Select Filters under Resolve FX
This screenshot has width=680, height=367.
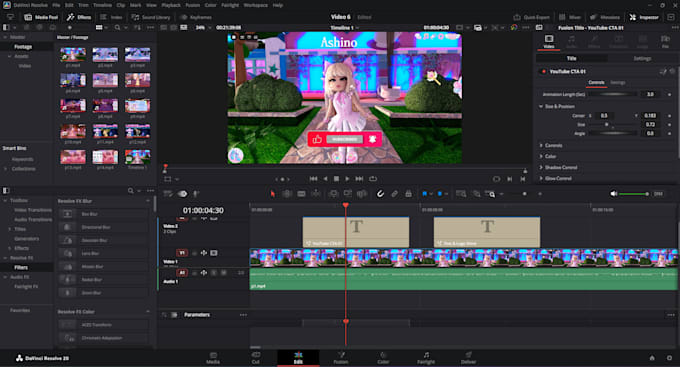point(21,267)
